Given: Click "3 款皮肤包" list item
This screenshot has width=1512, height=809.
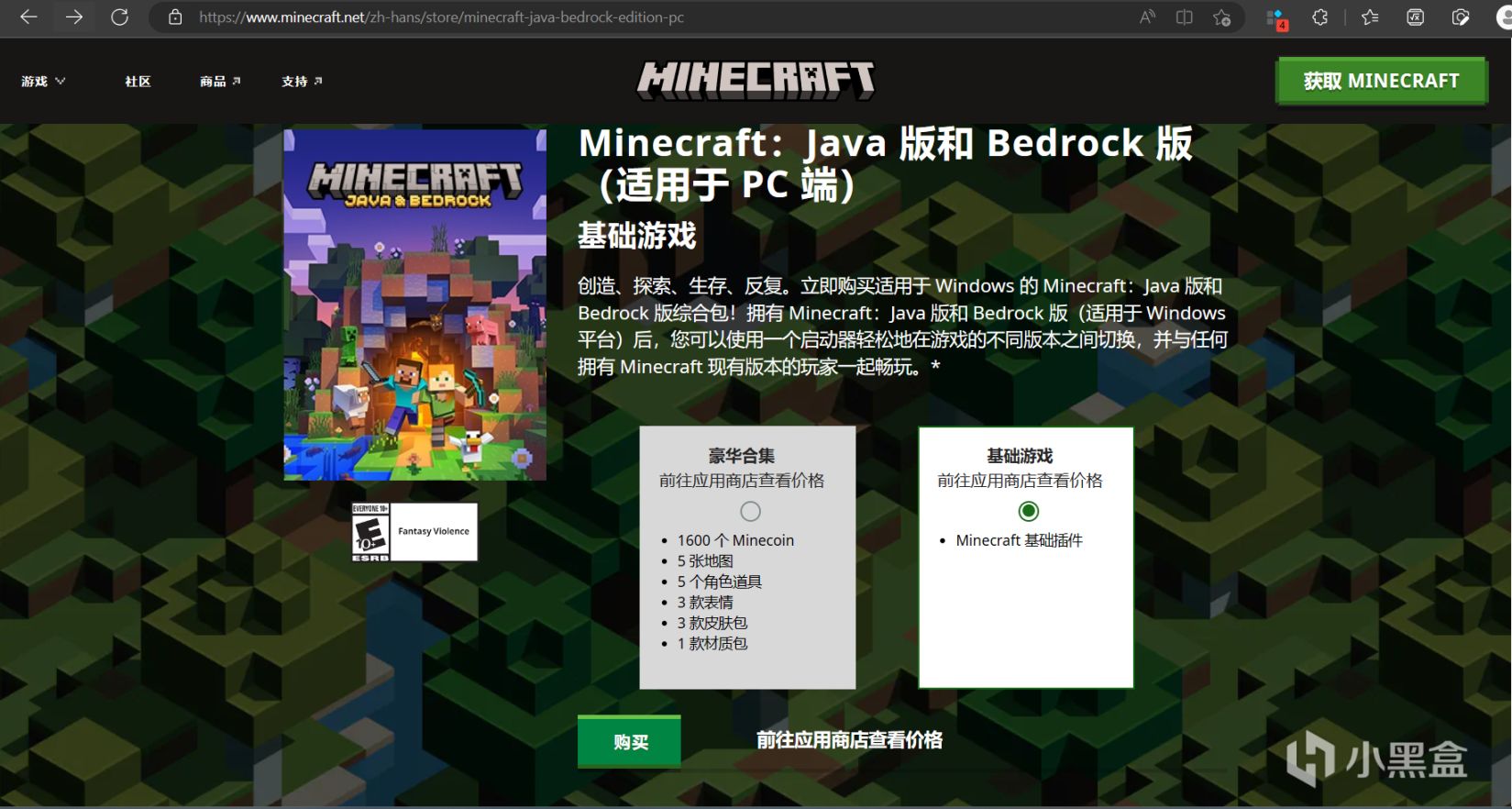Looking at the screenshot, I should tap(712, 623).
